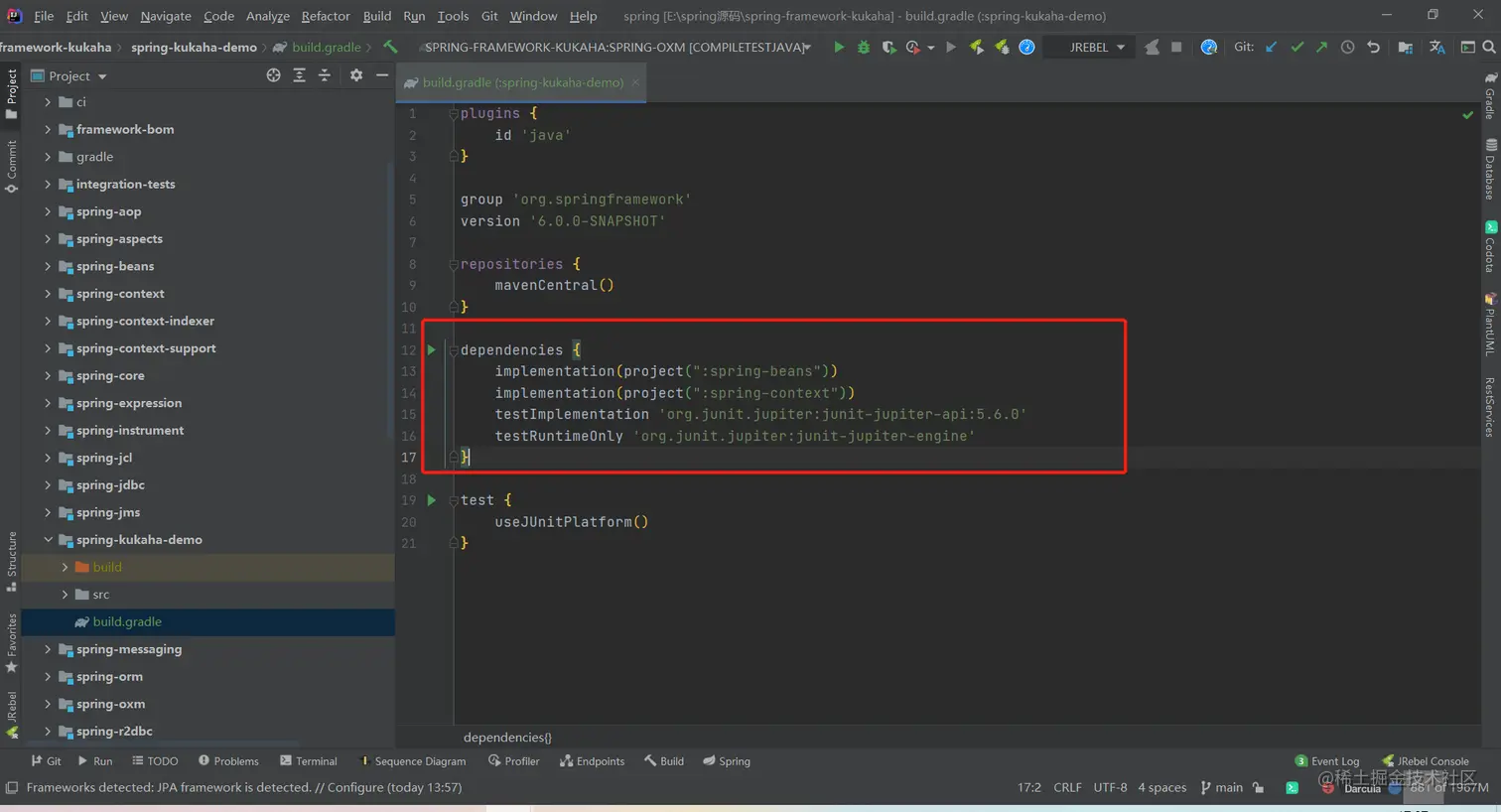Click the 4 spaces indent setting

coord(1162,787)
